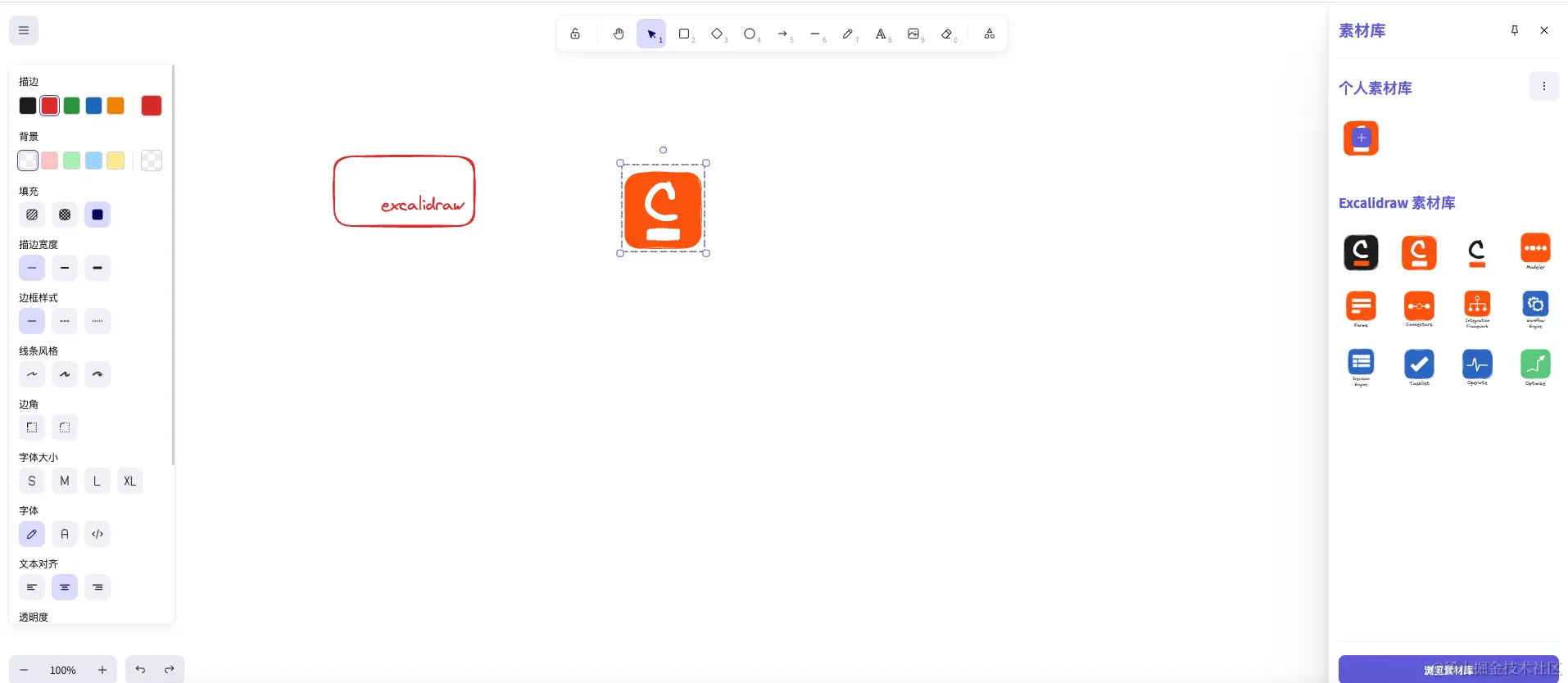Insert the black Camunda logo item
This screenshot has width=1568, height=683.
tap(1361, 252)
